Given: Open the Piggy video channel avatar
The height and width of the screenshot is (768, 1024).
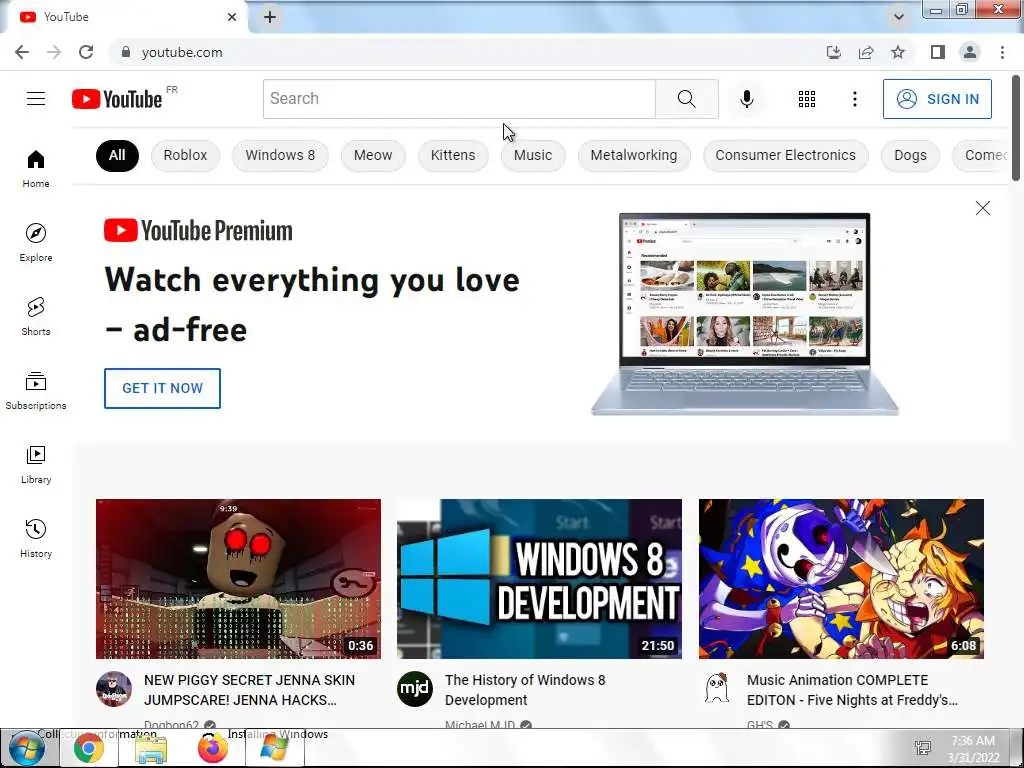Looking at the screenshot, I should [114, 688].
